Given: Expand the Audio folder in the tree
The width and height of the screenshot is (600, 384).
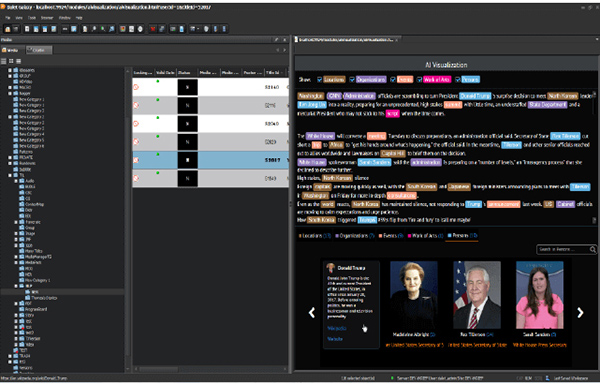Looking at the screenshot, I should tap(16, 181).
